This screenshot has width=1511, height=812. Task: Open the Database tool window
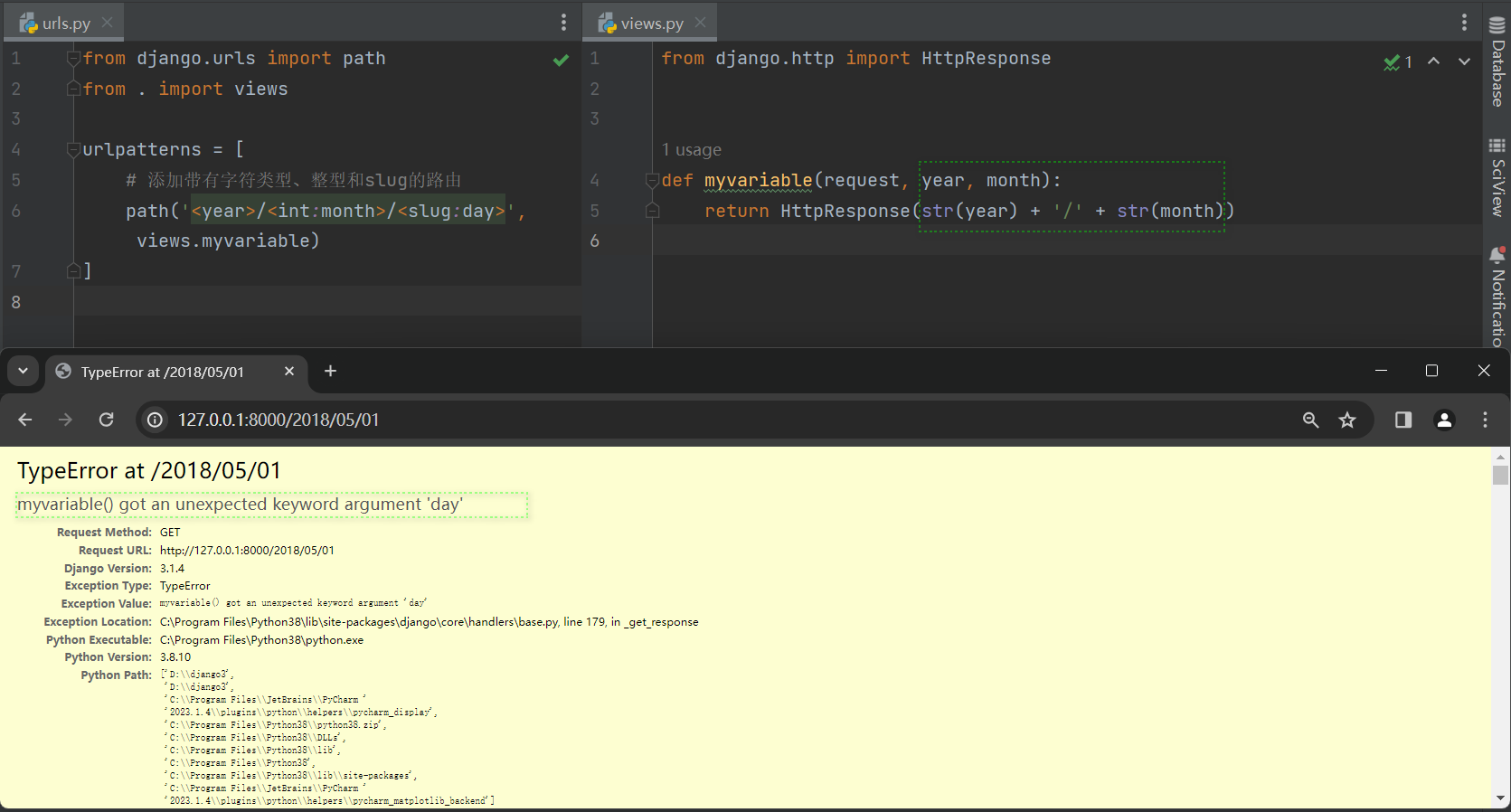pos(1497,61)
